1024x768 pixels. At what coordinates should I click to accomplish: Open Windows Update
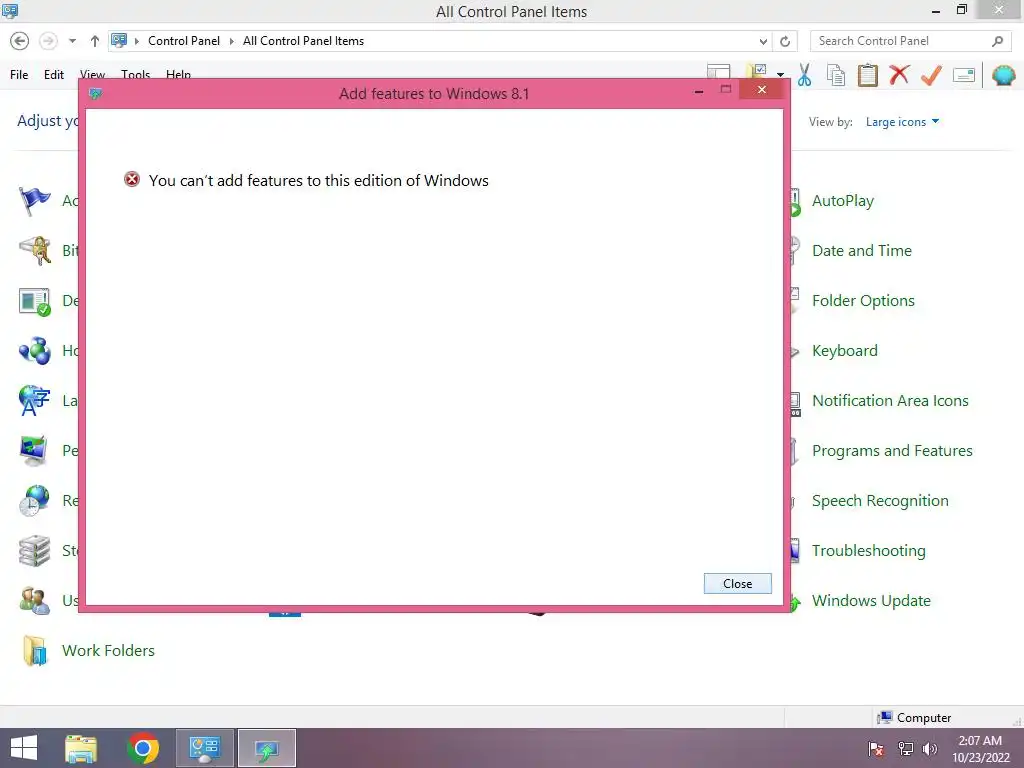click(871, 601)
